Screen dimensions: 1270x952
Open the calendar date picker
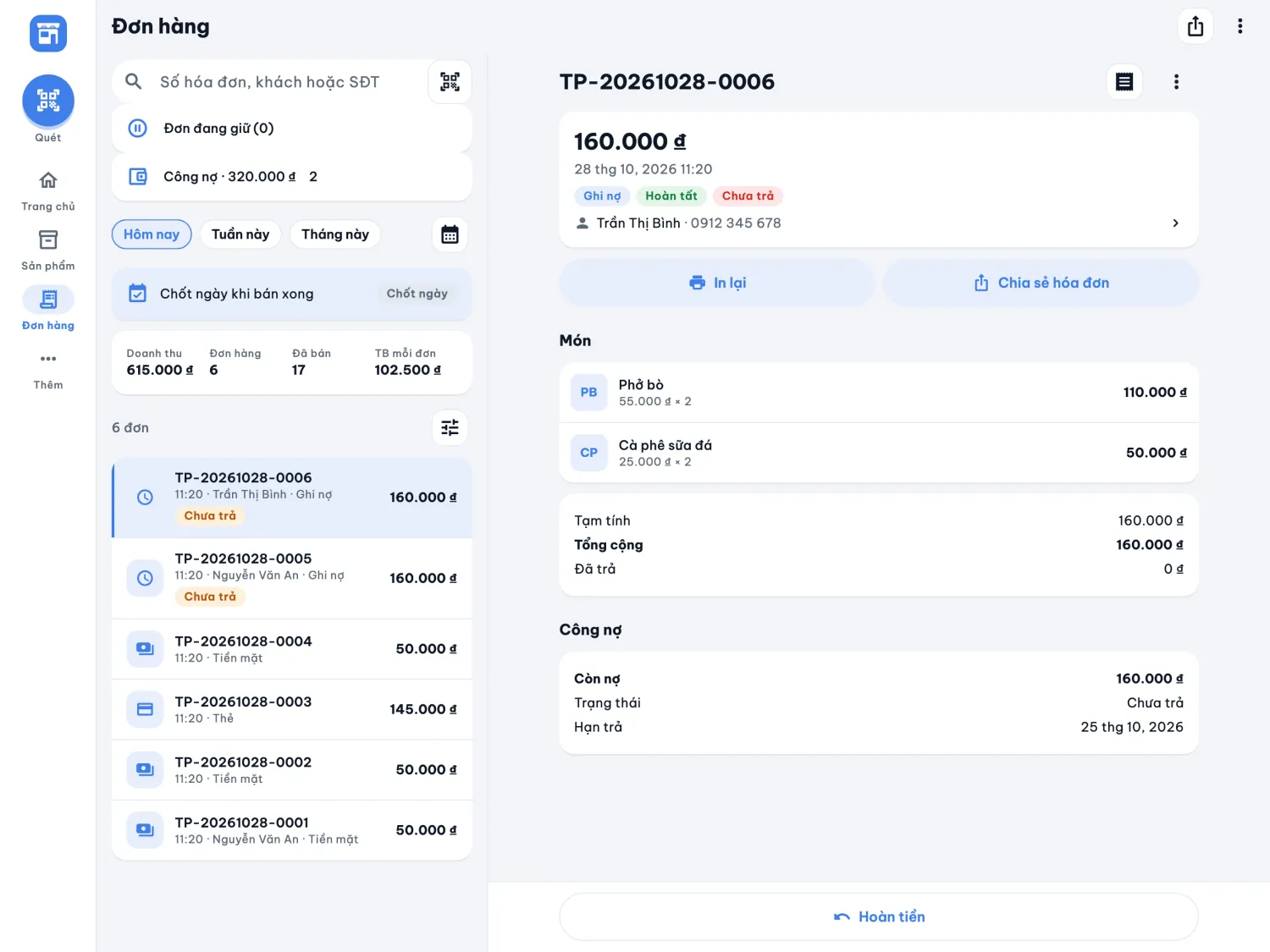[450, 234]
